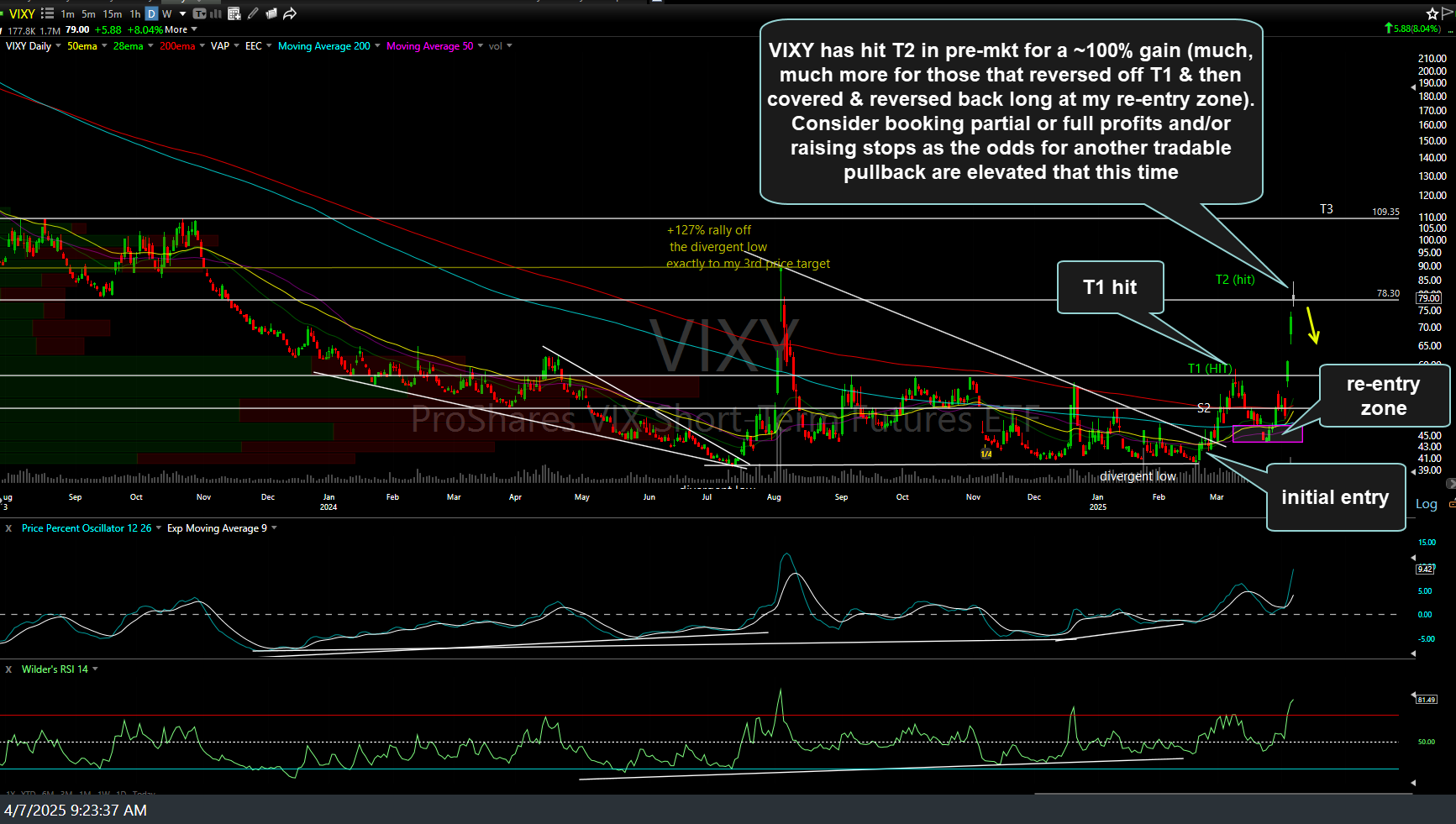
Task: Expand the 50ema indicator dropdown
Action: point(104,46)
